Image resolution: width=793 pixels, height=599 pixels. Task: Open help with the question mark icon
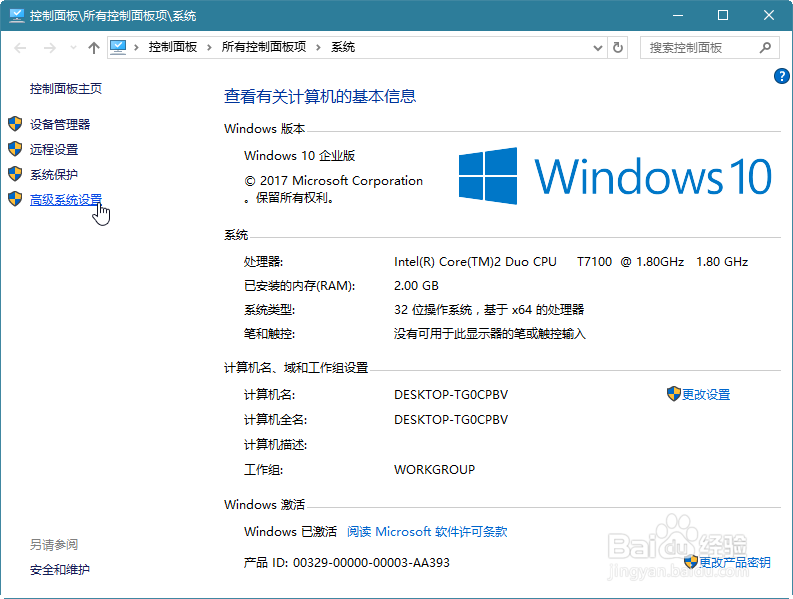tap(781, 76)
